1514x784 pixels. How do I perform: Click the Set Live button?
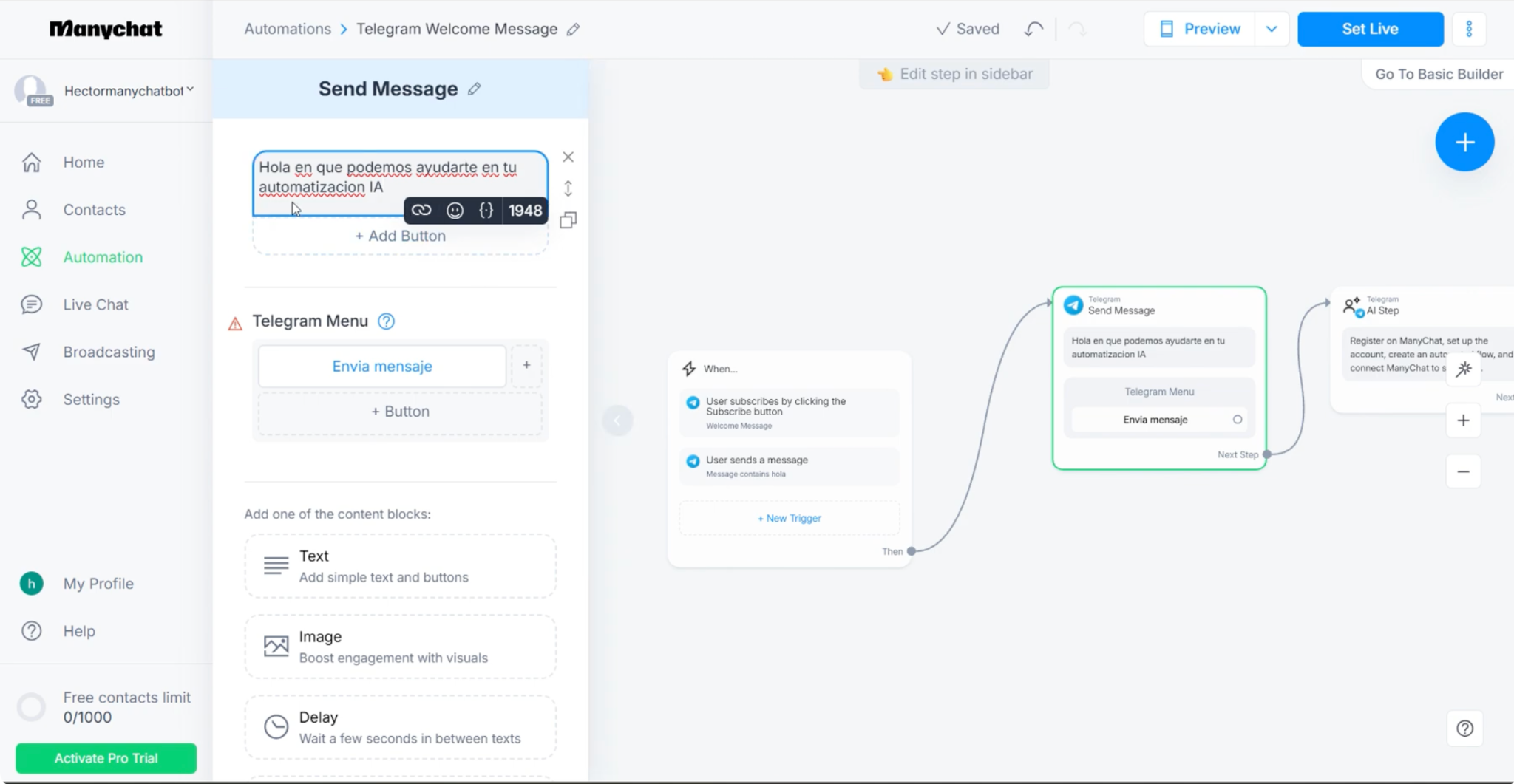pyautogui.click(x=1370, y=29)
